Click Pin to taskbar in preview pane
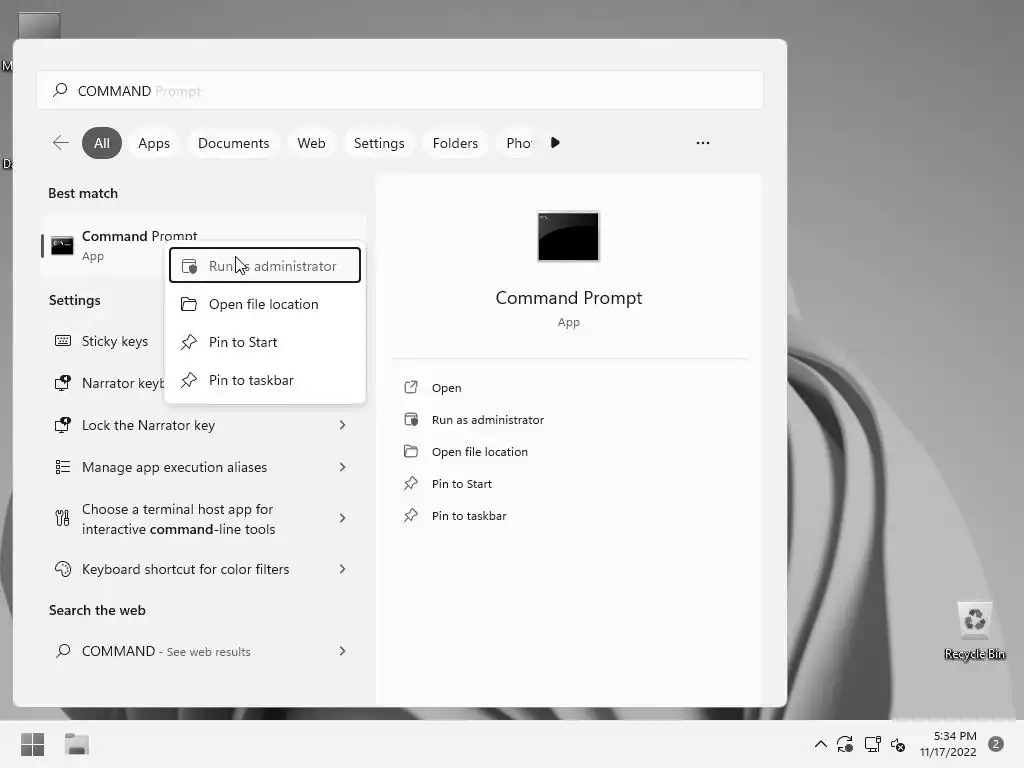Screen dimensions: 1024x768 [x=469, y=516]
